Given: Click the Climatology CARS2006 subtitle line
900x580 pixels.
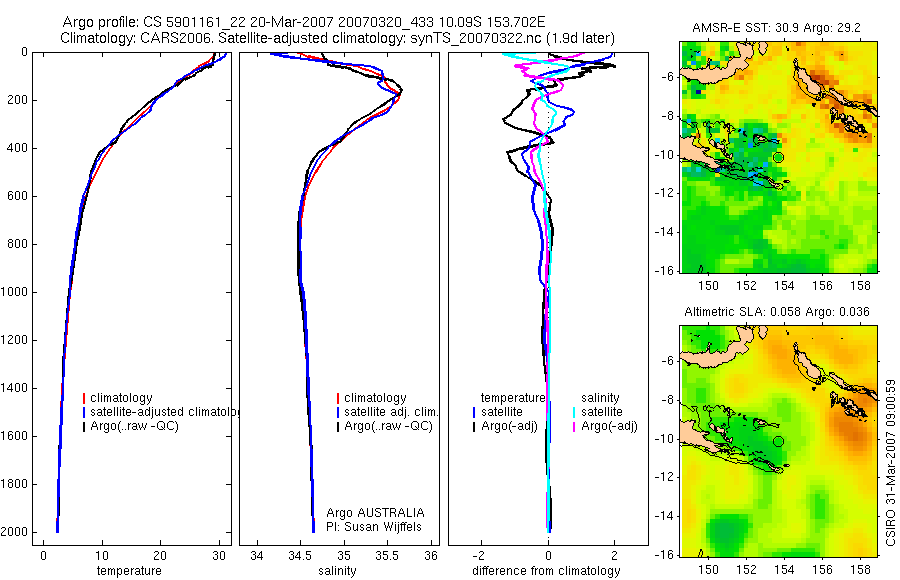Looking at the screenshot, I should tap(337, 38).
